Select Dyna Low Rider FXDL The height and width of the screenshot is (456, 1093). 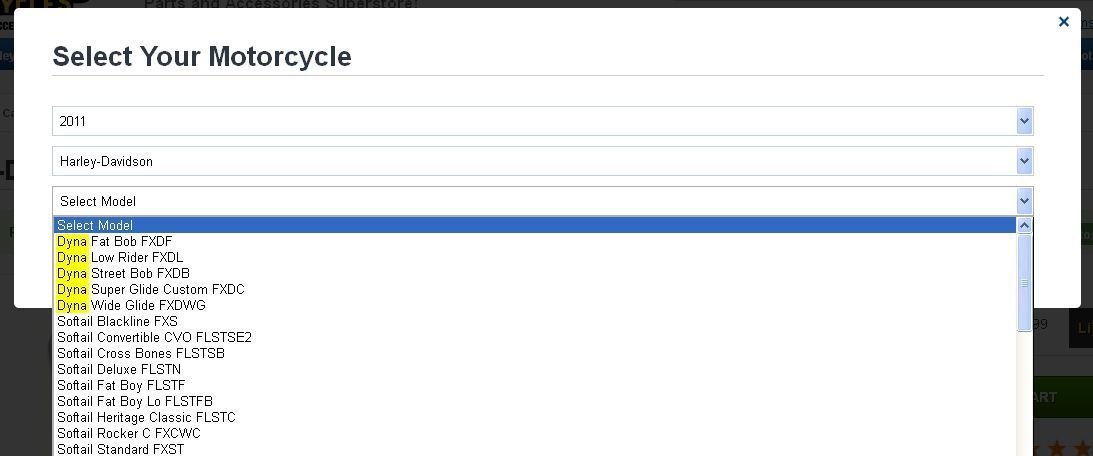click(x=535, y=257)
